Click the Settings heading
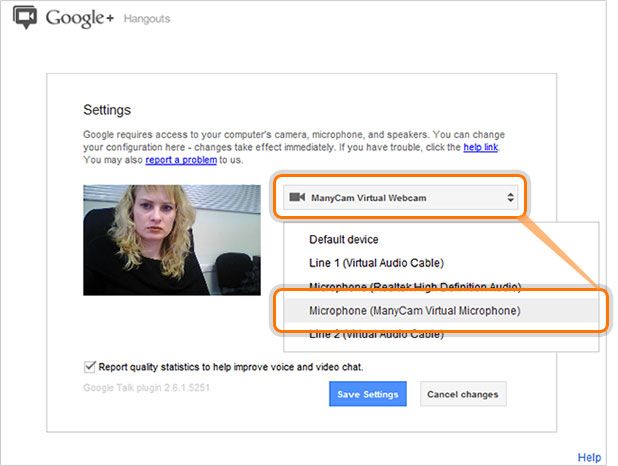The width and height of the screenshot is (618, 466). 107,110
